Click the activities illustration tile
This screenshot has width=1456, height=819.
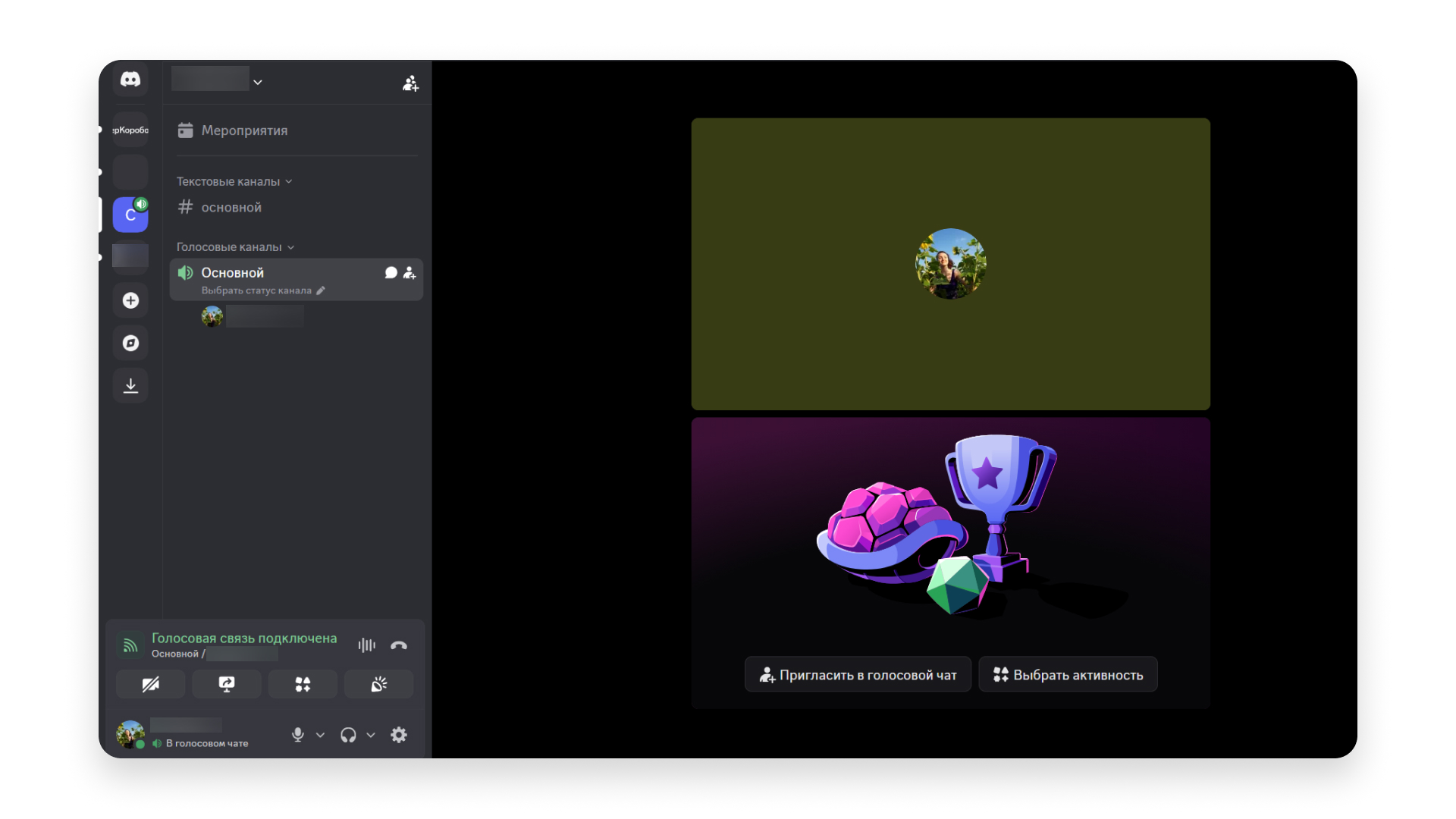(950, 563)
